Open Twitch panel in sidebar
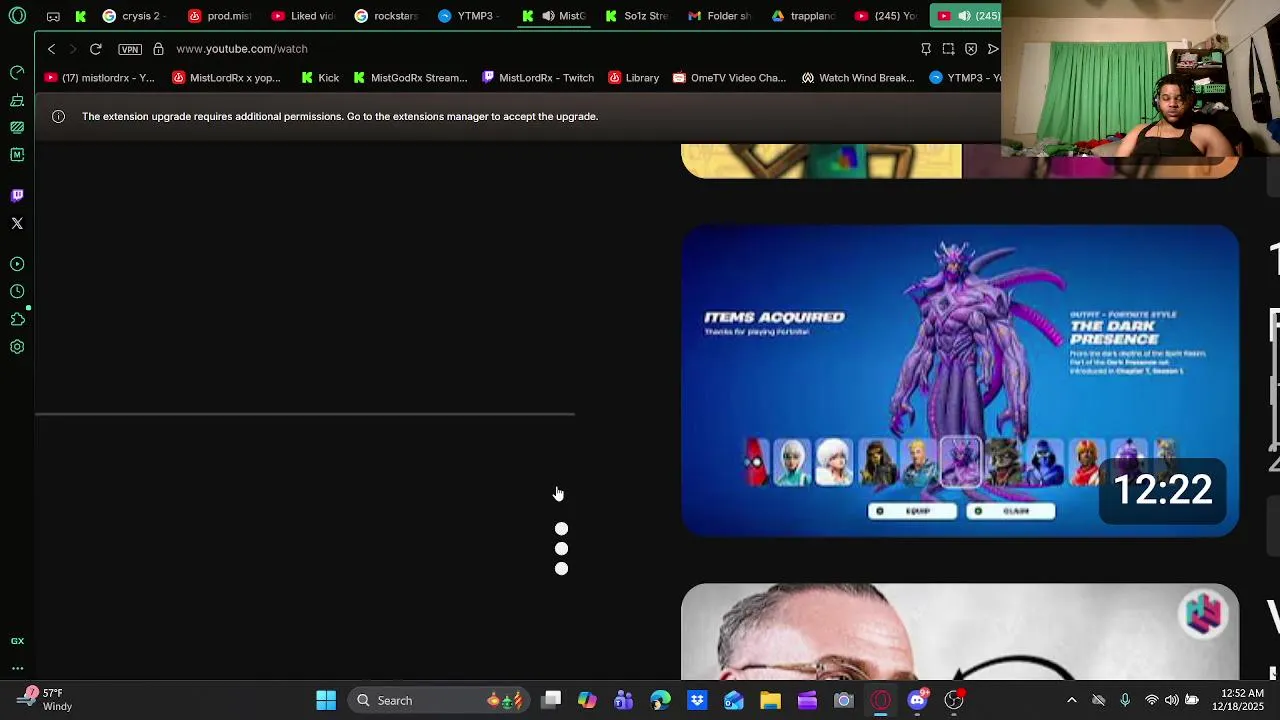 click(x=17, y=195)
